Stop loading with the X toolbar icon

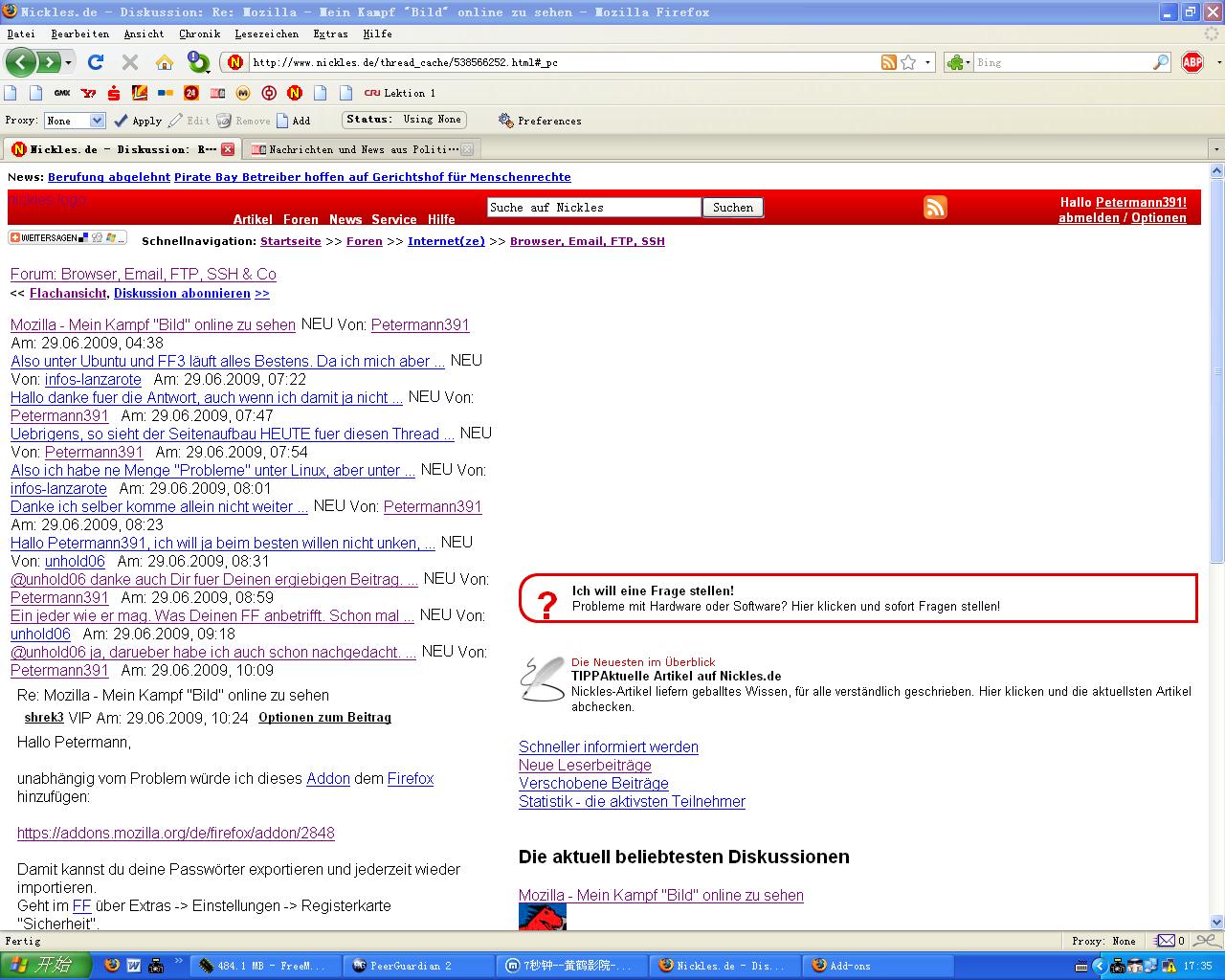(130, 62)
